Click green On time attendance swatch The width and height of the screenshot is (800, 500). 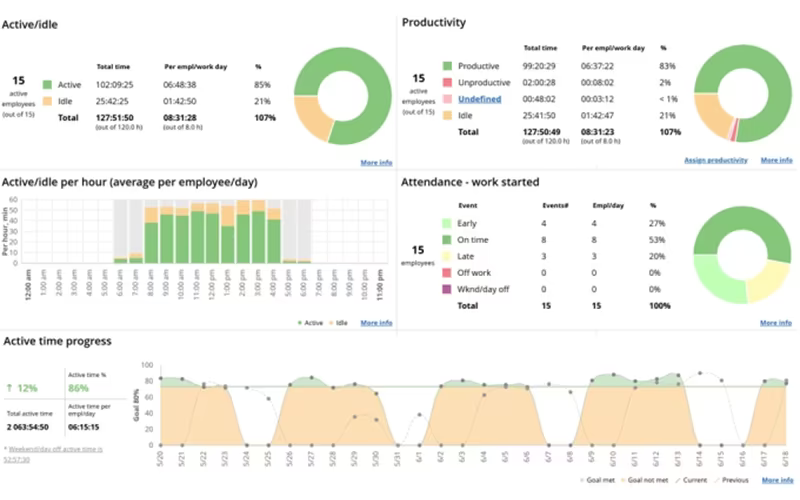[x=446, y=239]
